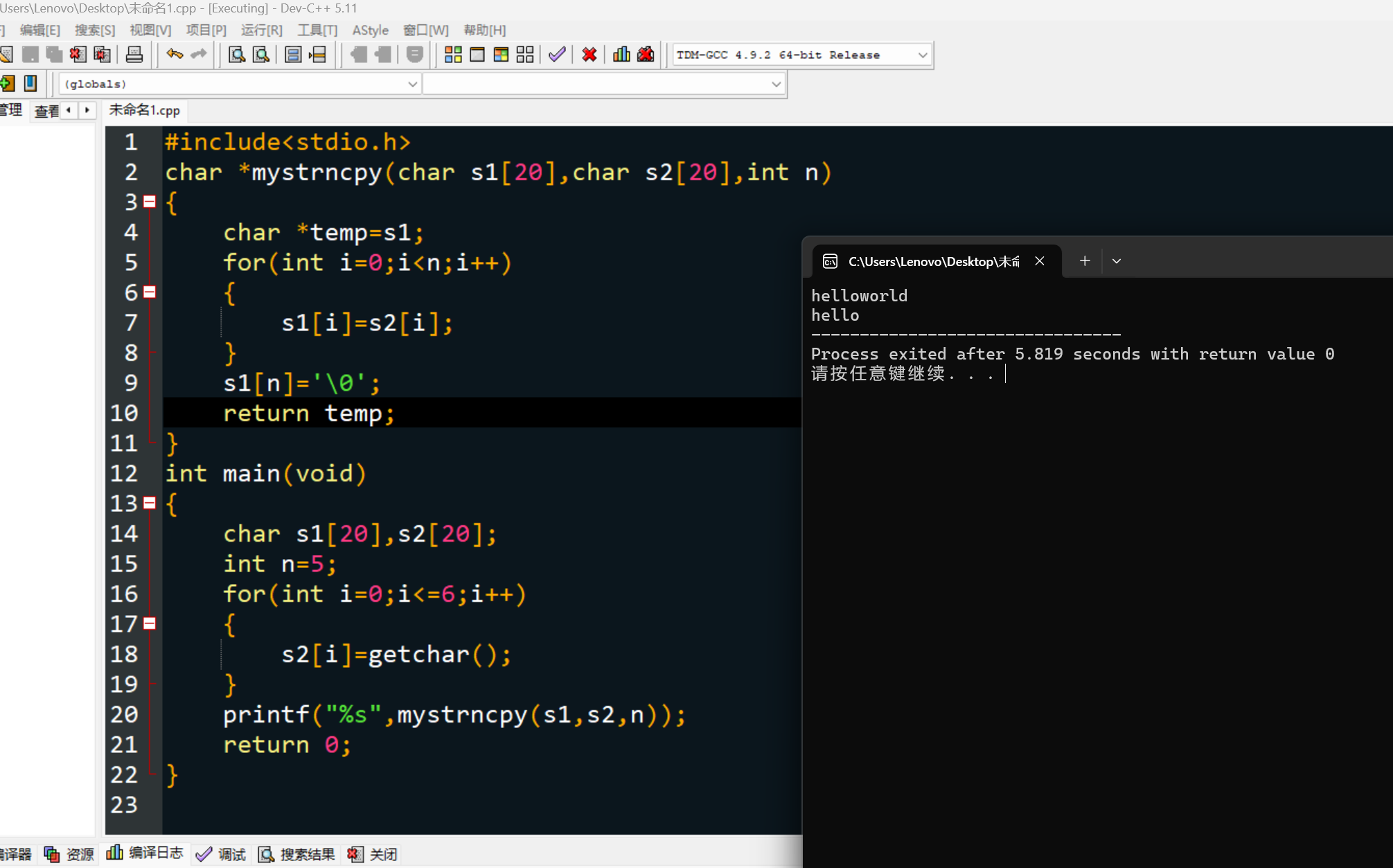Screen dimensions: 1393x868
Task: Click the Undo arrow icon
Action: (x=175, y=55)
